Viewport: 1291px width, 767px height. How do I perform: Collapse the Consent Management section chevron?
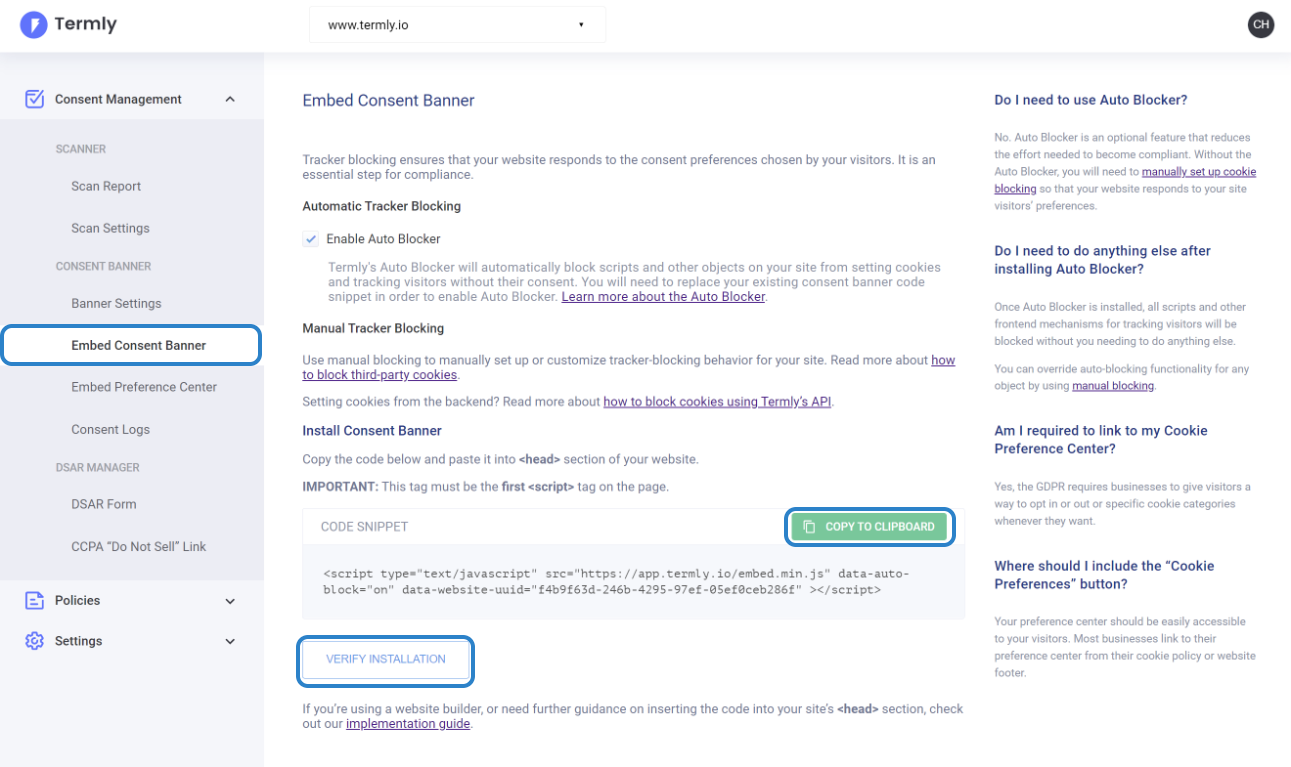click(230, 99)
